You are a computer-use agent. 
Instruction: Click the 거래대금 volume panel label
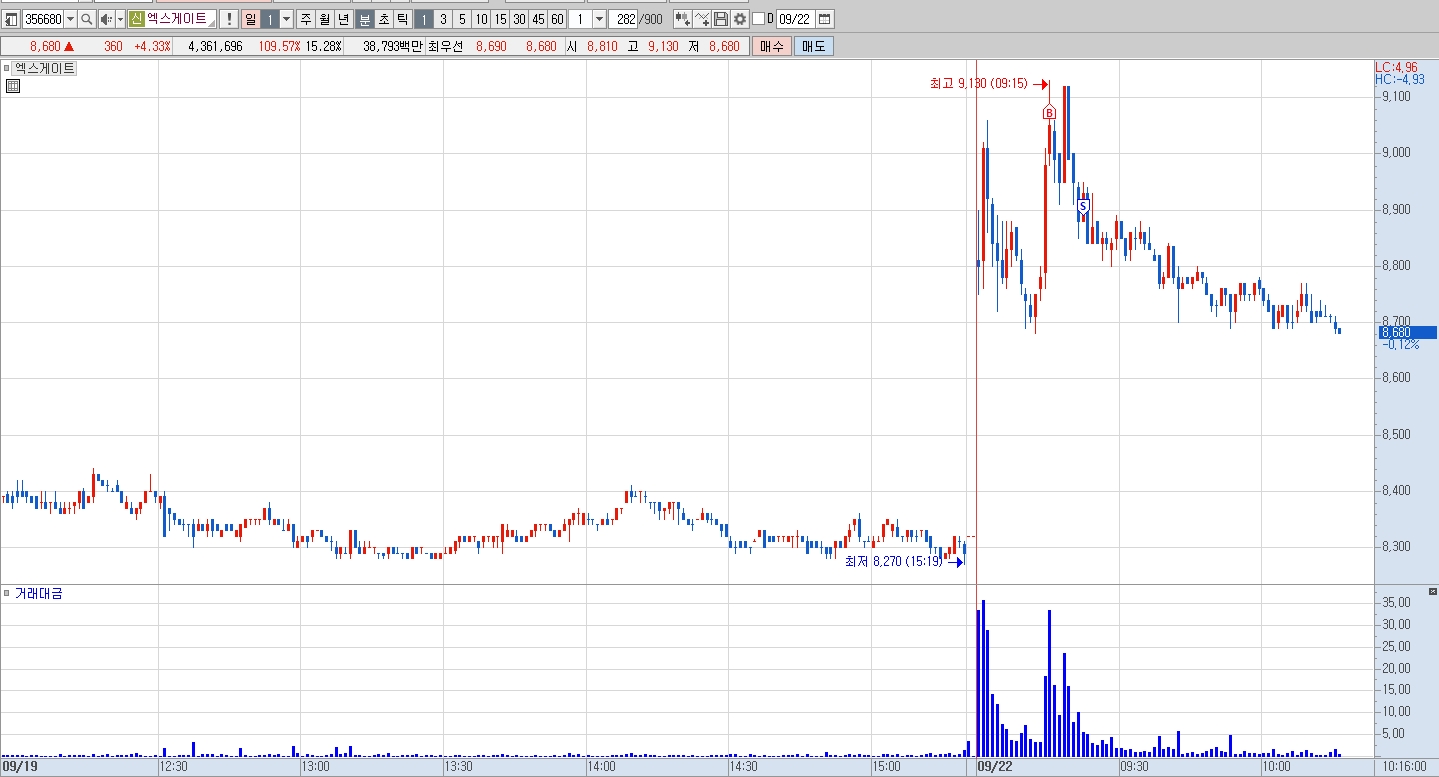coord(39,593)
